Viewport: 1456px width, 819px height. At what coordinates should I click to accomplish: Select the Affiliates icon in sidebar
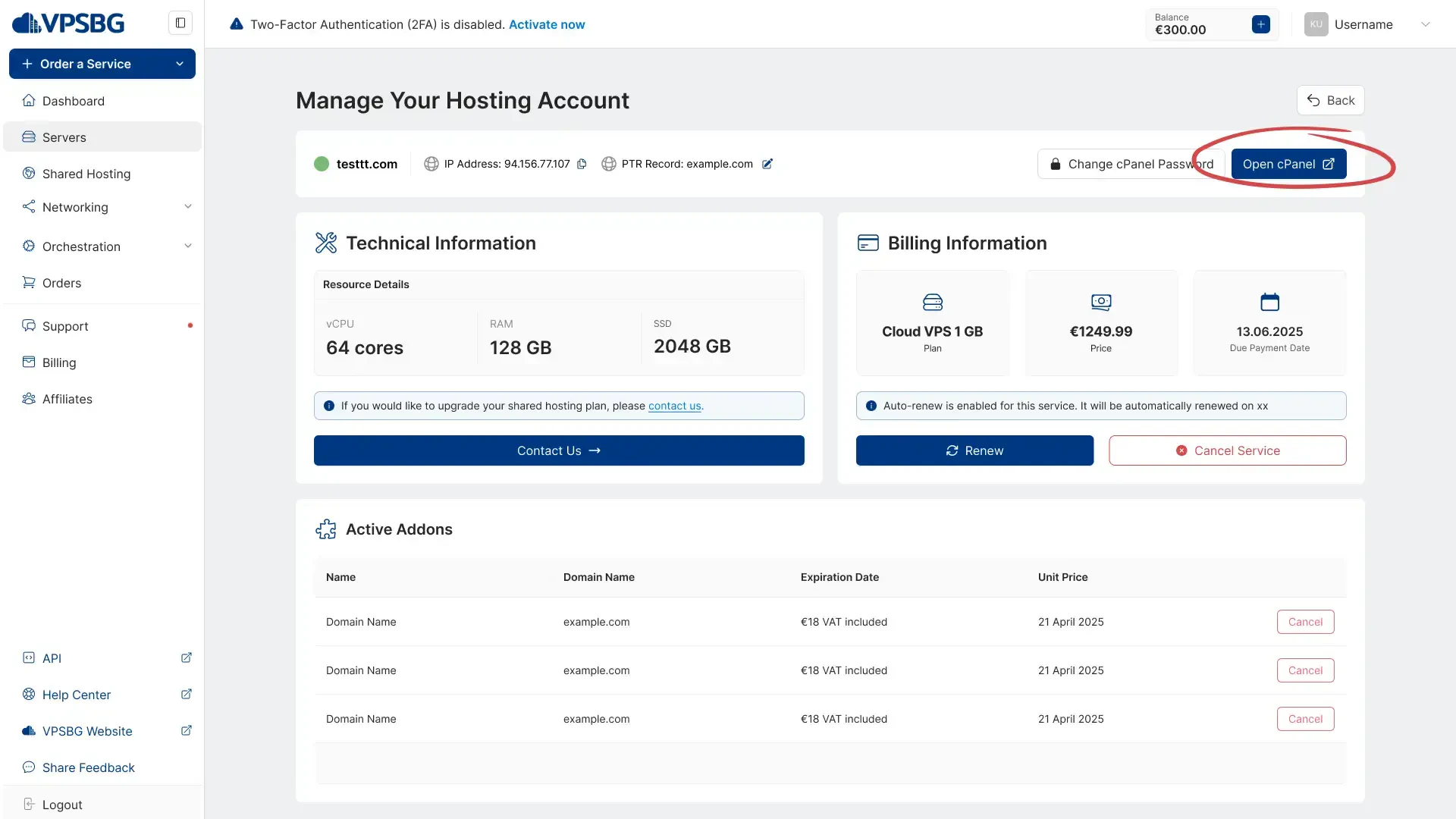point(28,398)
